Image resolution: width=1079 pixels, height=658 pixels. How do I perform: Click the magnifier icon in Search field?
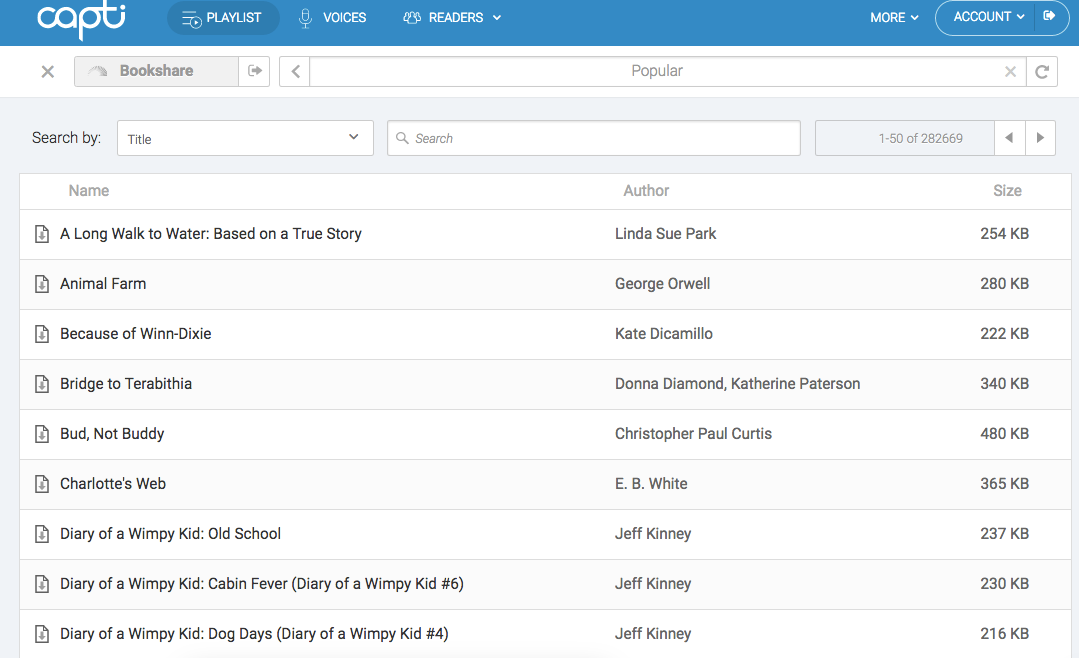tap(403, 138)
